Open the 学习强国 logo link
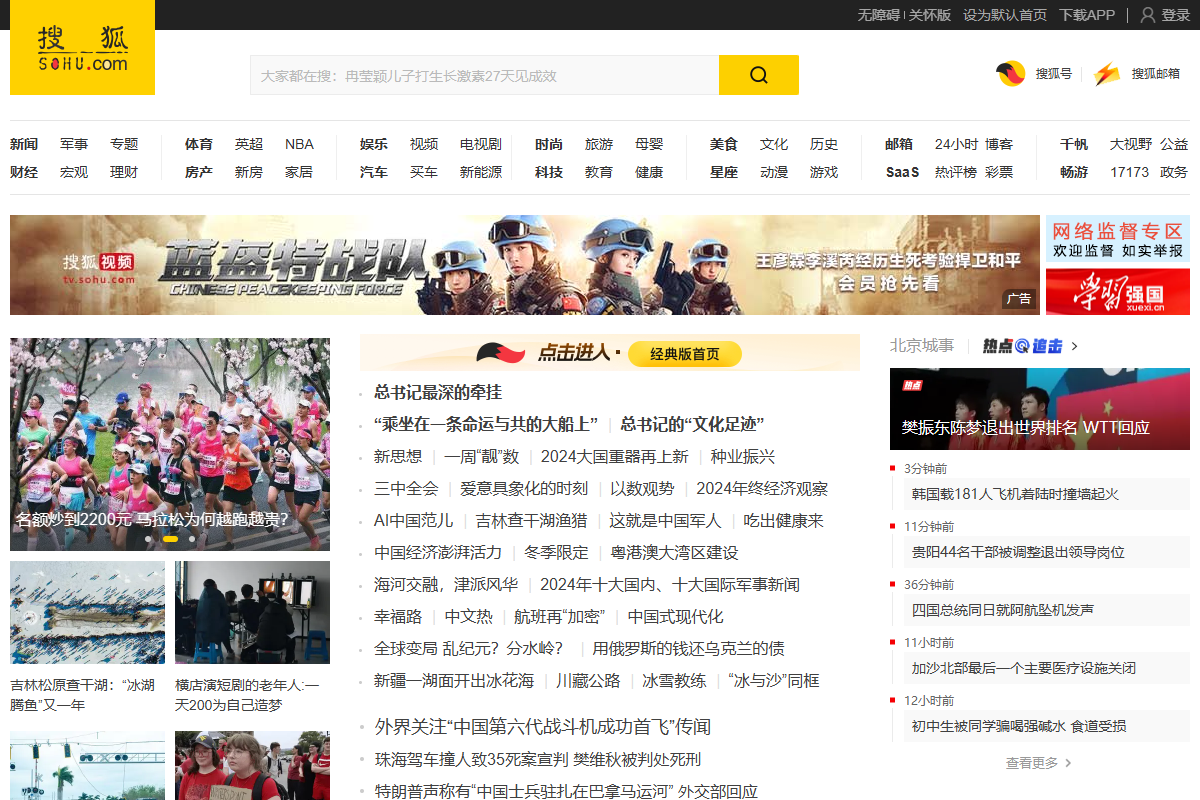 tap(1117, 293)
